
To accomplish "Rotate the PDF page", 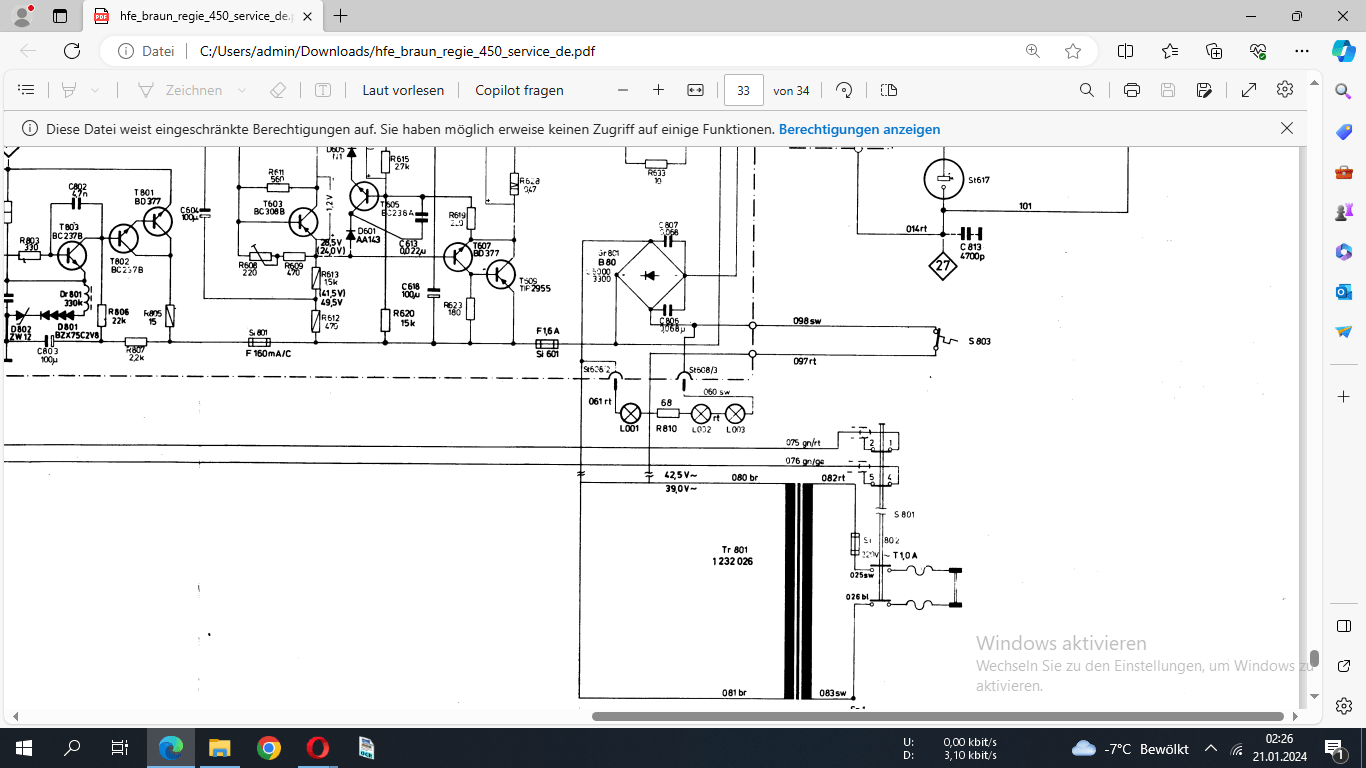I will pos(844,90).
